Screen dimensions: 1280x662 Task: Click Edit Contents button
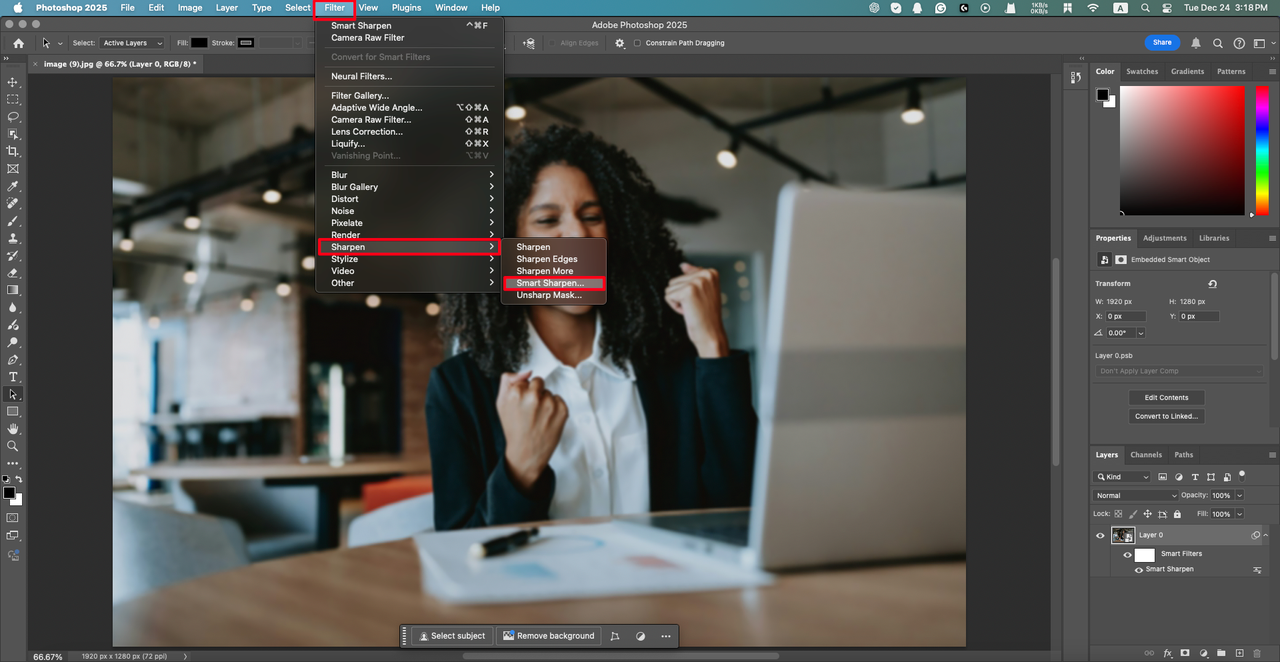pyautogui.click(x=1167, y=398)
